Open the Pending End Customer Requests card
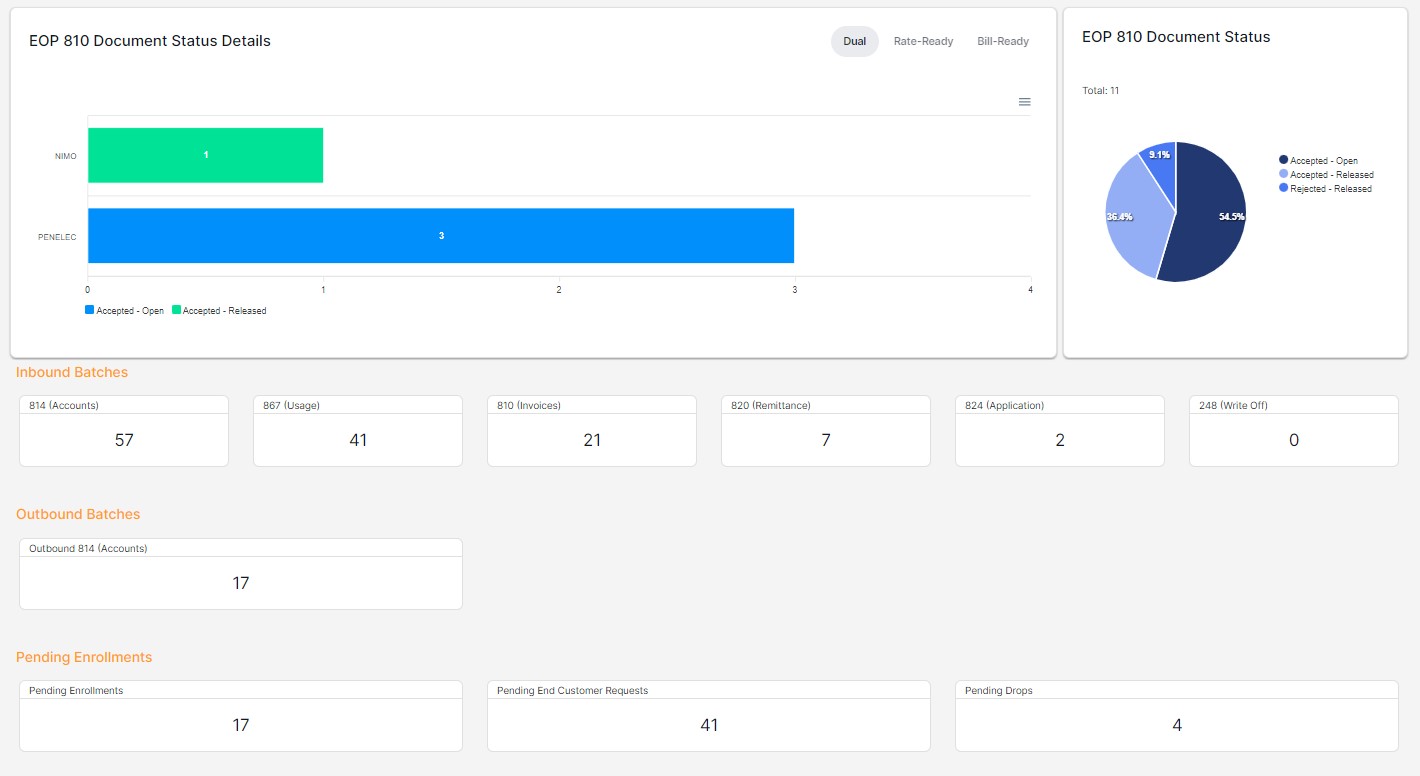Screen dimensions: 1420x776 pyautogui.click(x=709, y=716)
